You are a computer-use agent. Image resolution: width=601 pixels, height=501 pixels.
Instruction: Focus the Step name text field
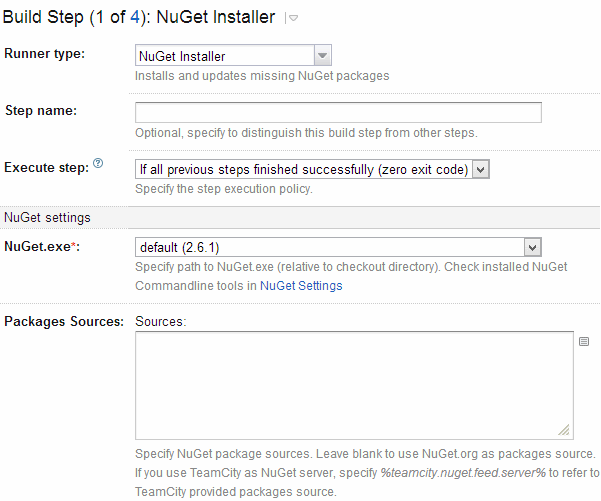tap(338, 112)
